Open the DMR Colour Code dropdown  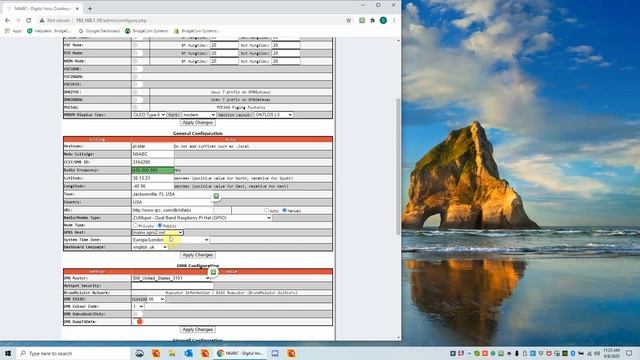tap(138, 307)
